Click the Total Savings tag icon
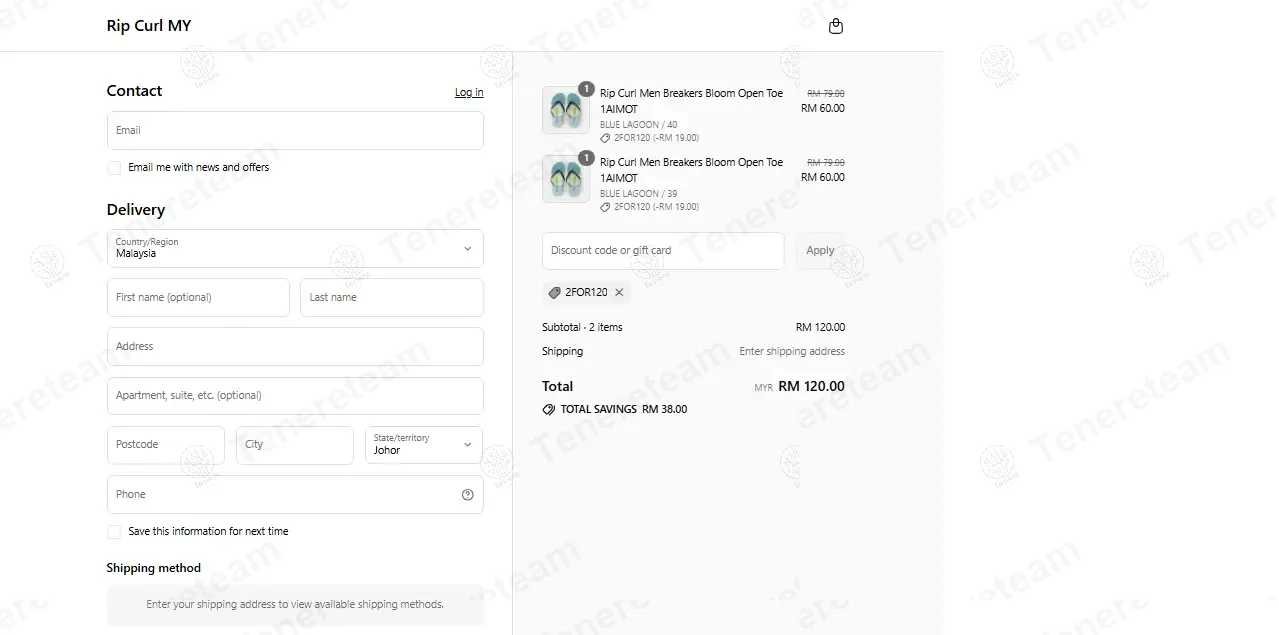1279x635 pixels. click(x=548, y=409)
